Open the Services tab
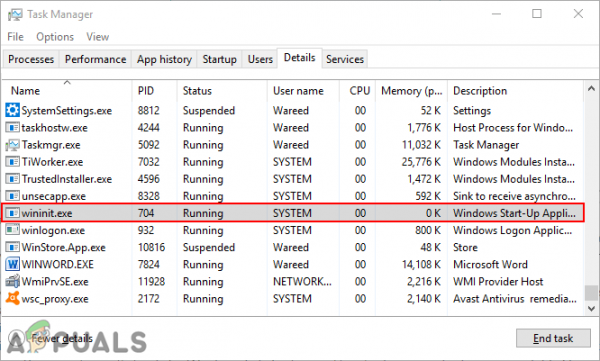Image resolution: width=600 pixels, height=361 pixels. 345,59
